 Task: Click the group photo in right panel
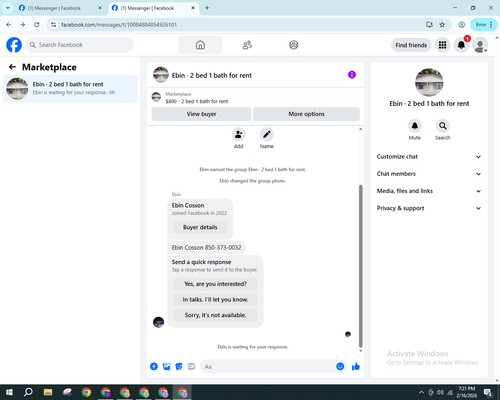pos(429,82)
